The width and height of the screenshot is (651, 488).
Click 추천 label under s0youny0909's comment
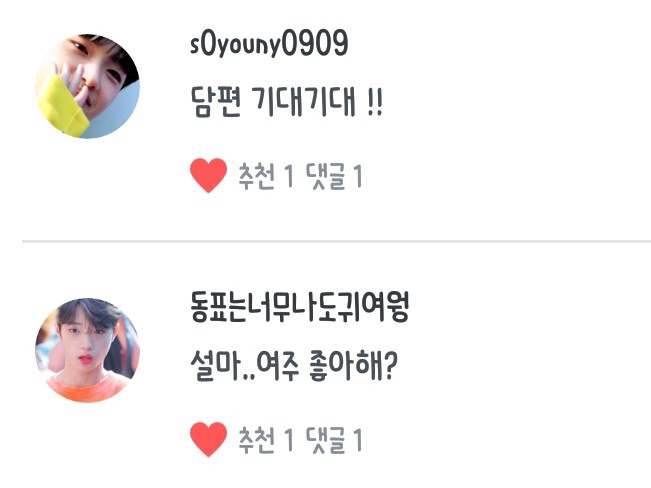(x=257, y=176)
